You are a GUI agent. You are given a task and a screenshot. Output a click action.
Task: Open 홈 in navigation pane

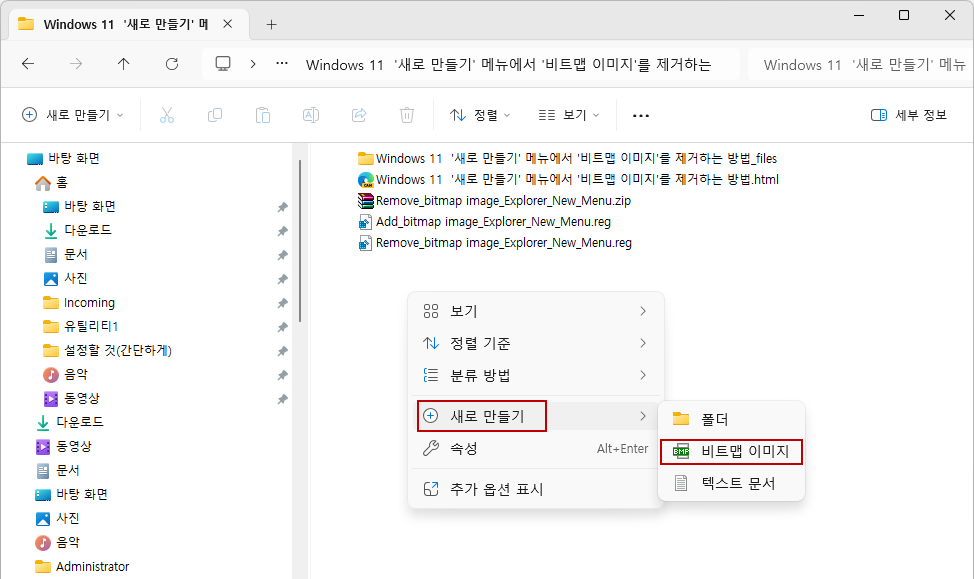(52, 183)
